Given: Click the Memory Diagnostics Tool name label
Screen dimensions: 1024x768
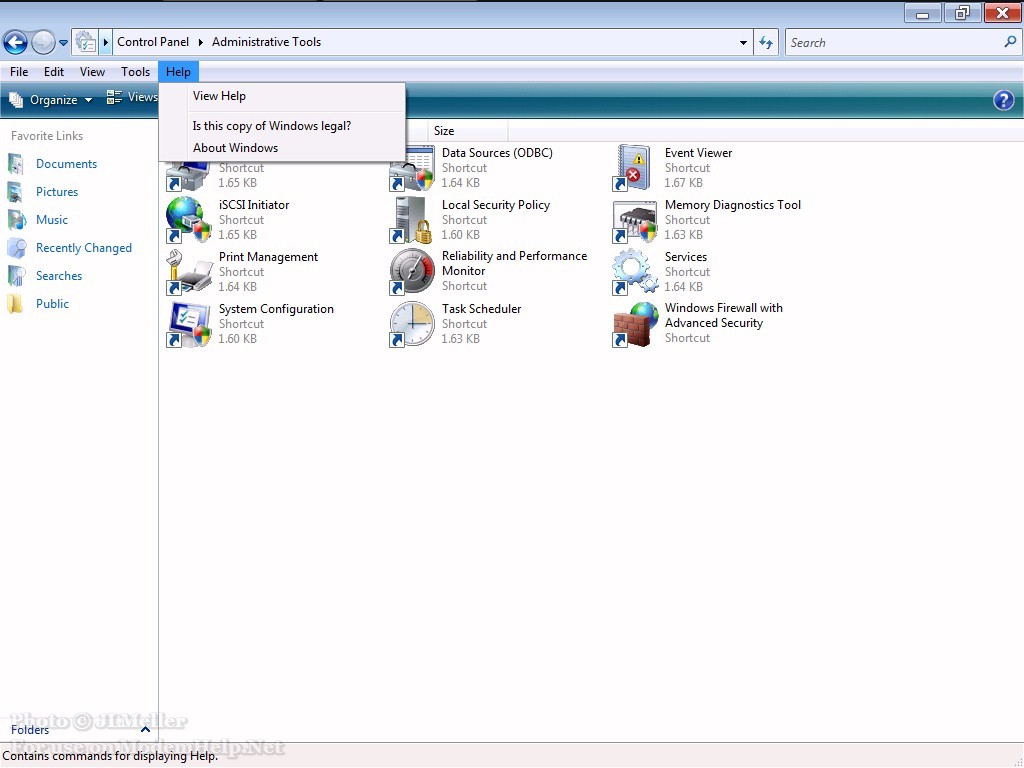Looking at the screenshot, I should point(733,205).
